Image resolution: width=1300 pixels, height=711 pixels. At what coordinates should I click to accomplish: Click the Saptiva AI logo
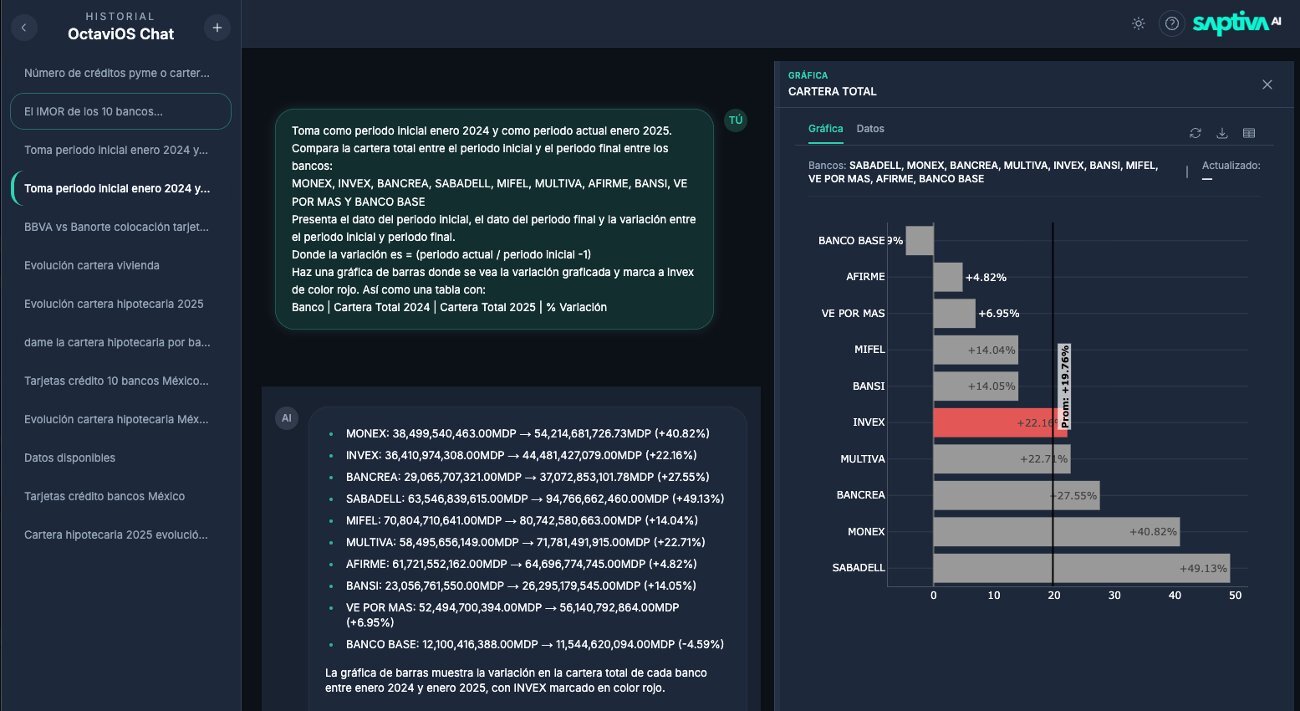point(1236,24)
